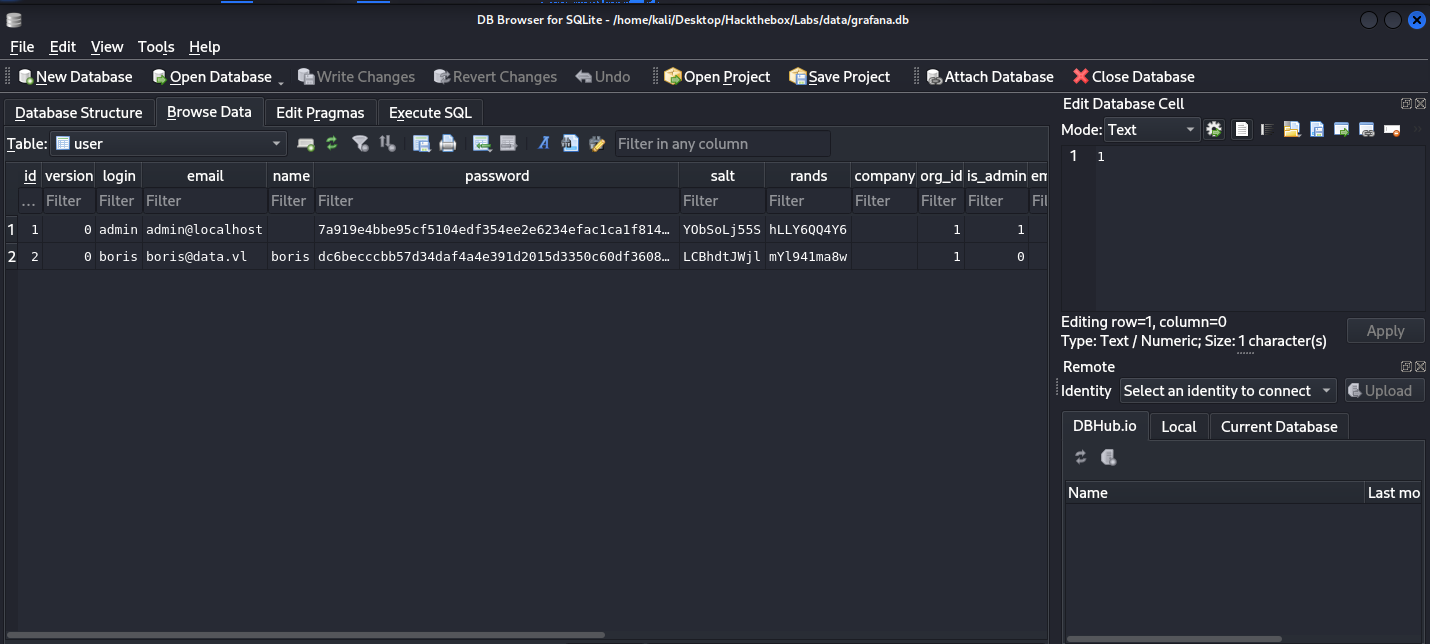
Task: Select the salt cell YObSoLj55S
Action: 721,230
